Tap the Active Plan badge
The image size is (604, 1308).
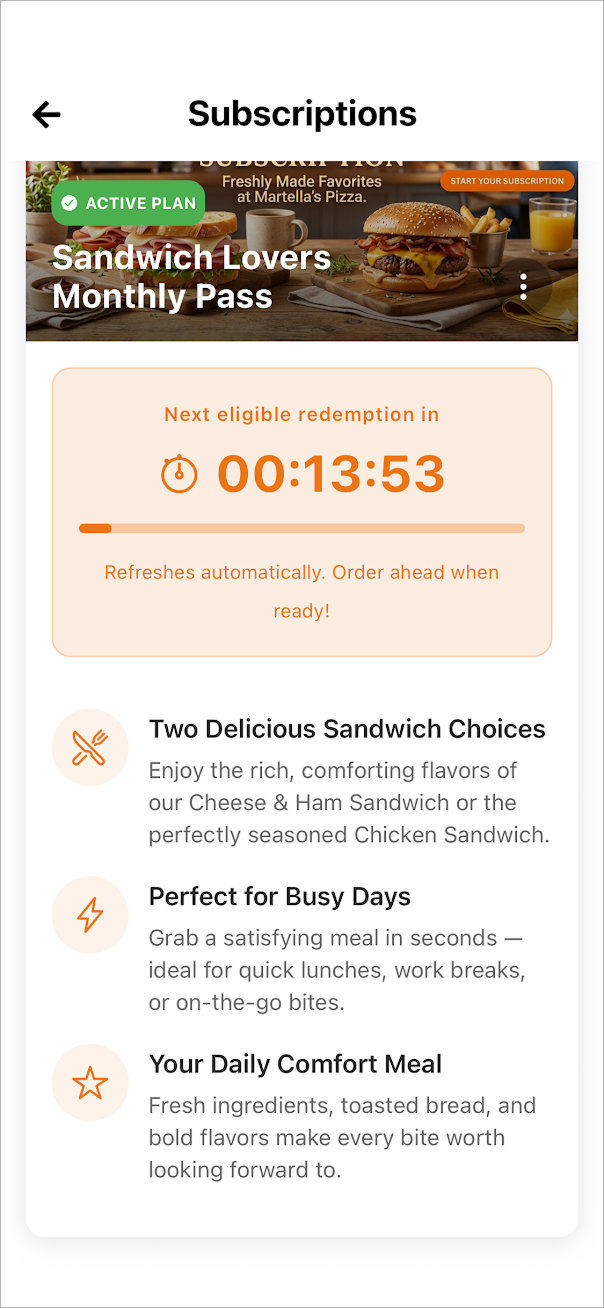point(128,204)
